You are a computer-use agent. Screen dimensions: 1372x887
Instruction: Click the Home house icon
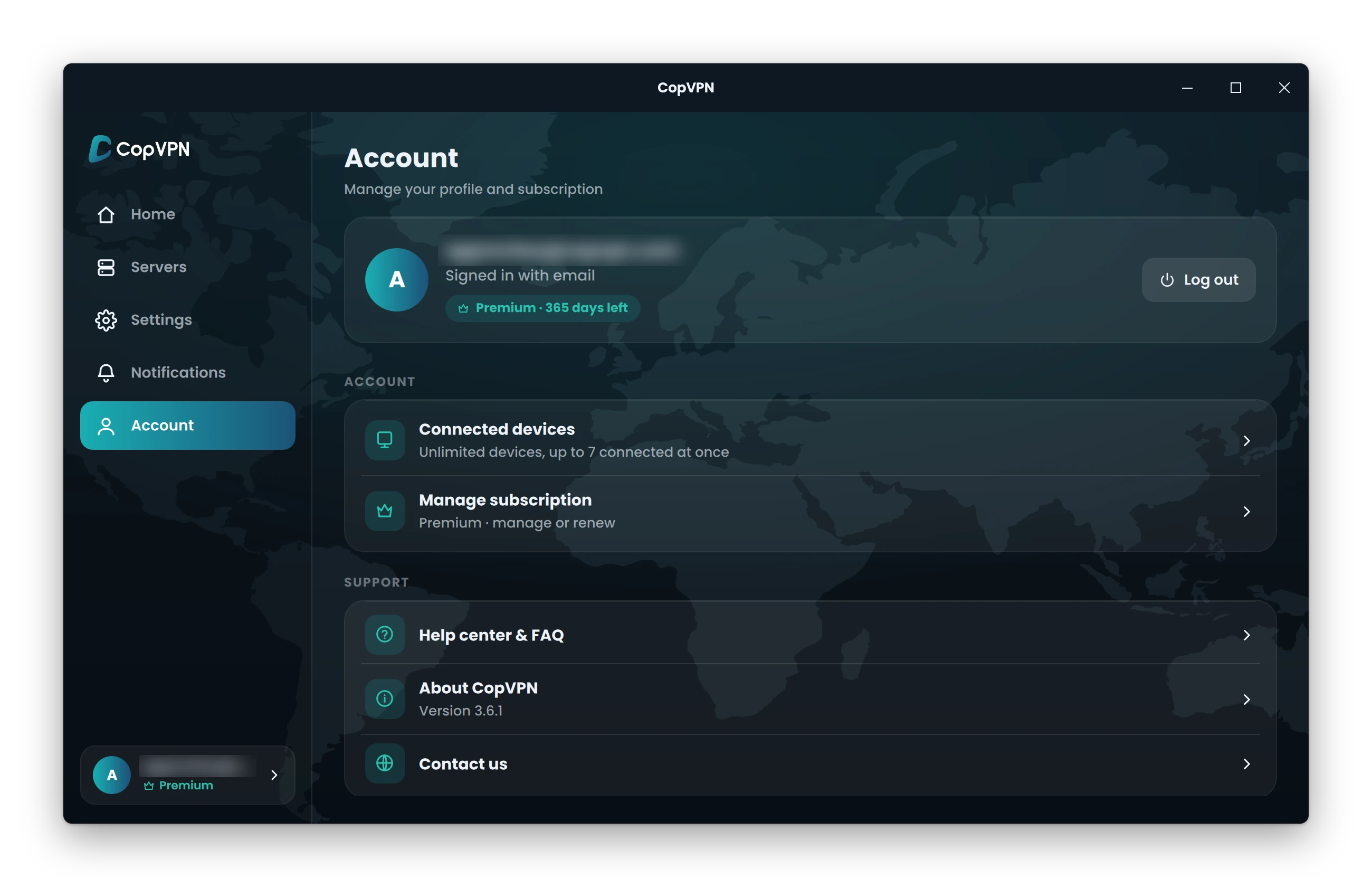(x=106, y=214)
